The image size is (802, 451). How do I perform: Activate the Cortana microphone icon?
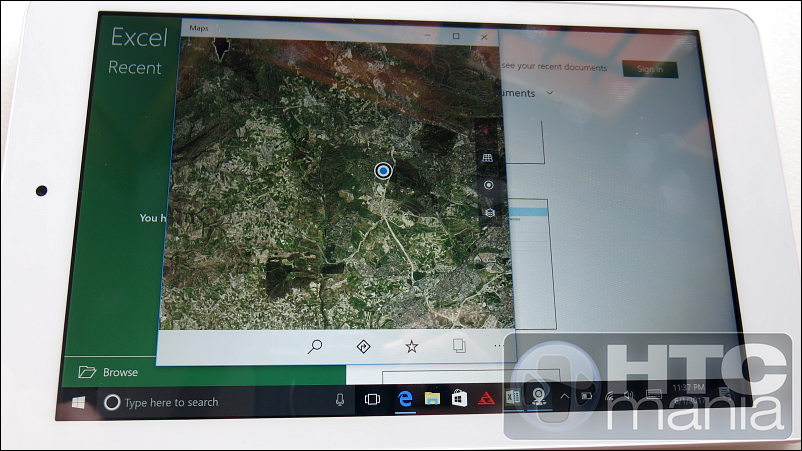340,400
